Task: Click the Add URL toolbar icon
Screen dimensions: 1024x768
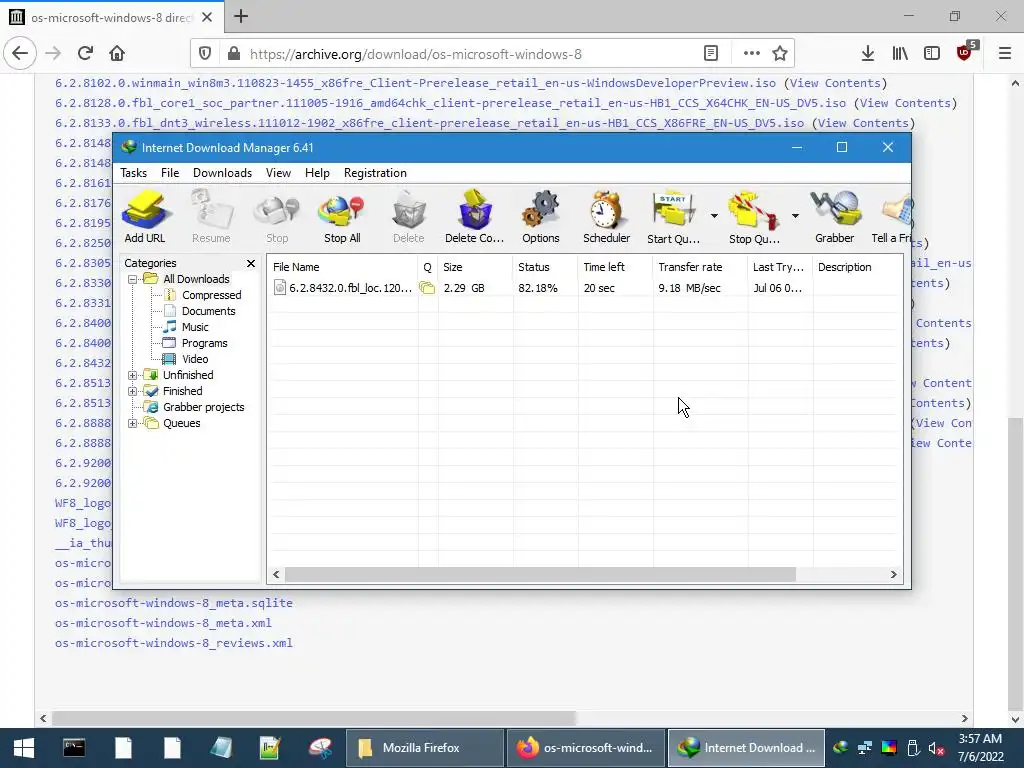Action: (145, 217)
